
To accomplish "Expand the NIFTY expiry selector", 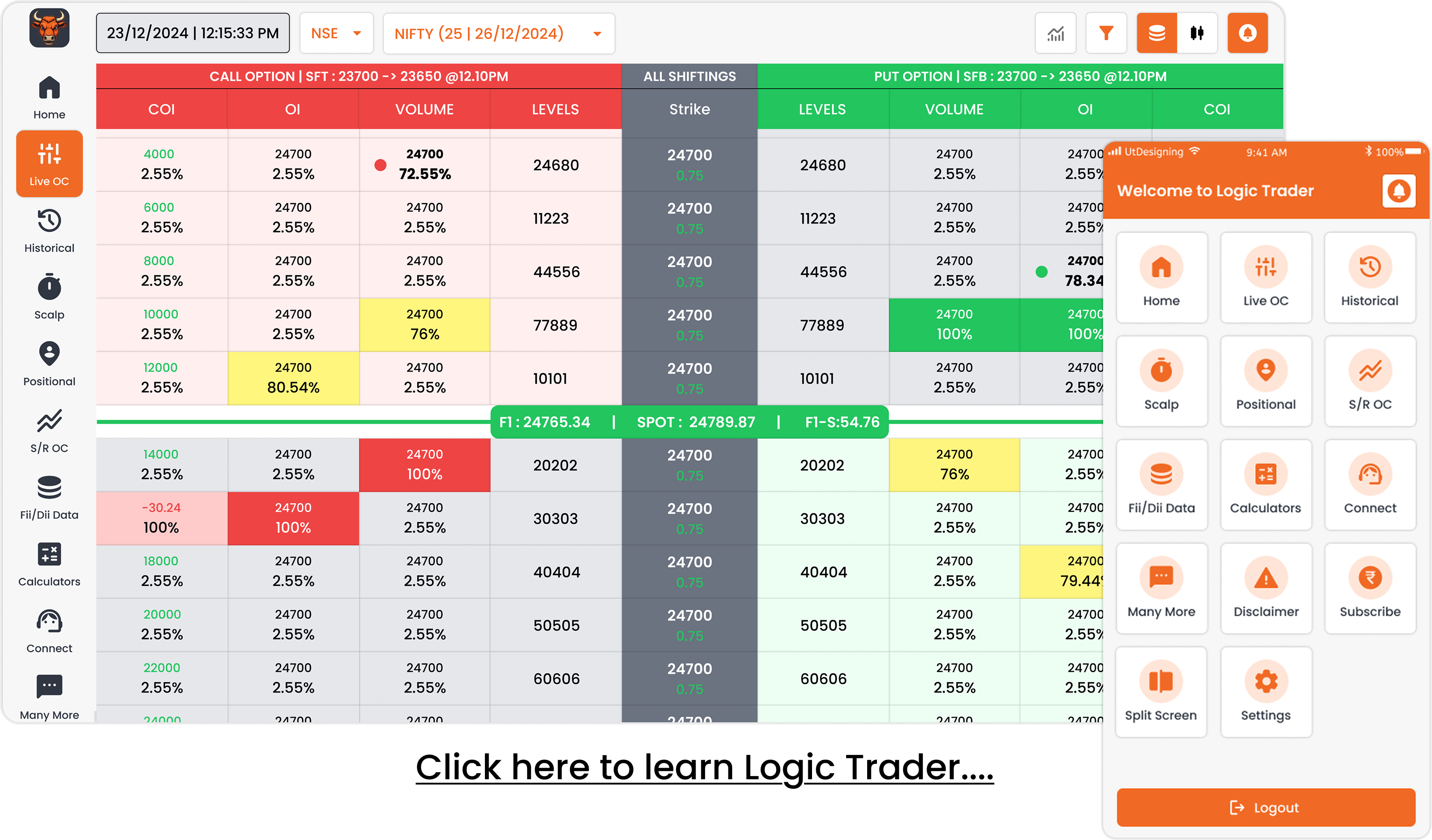I will tap(499, 33).
